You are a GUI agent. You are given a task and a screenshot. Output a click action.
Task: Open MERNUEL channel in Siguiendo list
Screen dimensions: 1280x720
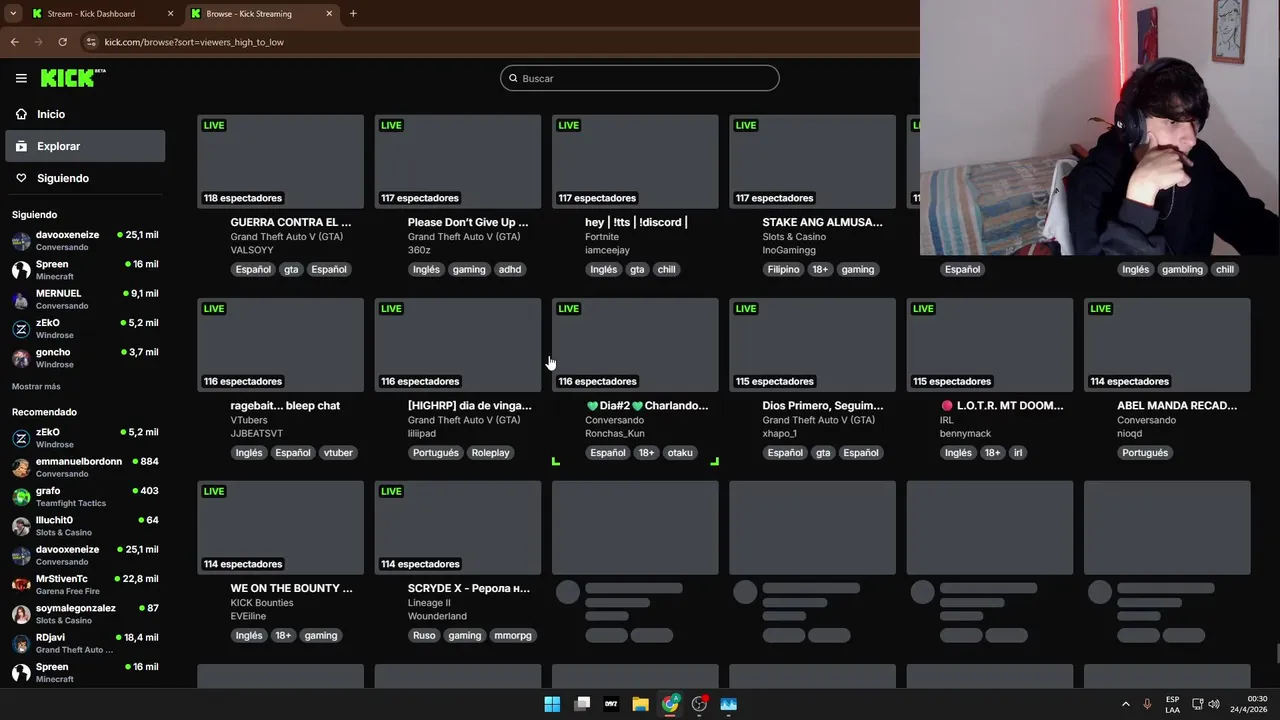click(x=85, y=299)
